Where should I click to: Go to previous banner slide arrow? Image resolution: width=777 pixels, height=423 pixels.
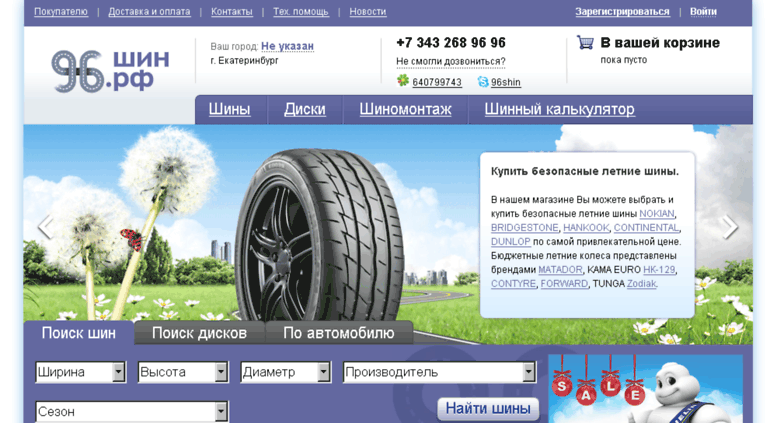[x=46, y=227]
